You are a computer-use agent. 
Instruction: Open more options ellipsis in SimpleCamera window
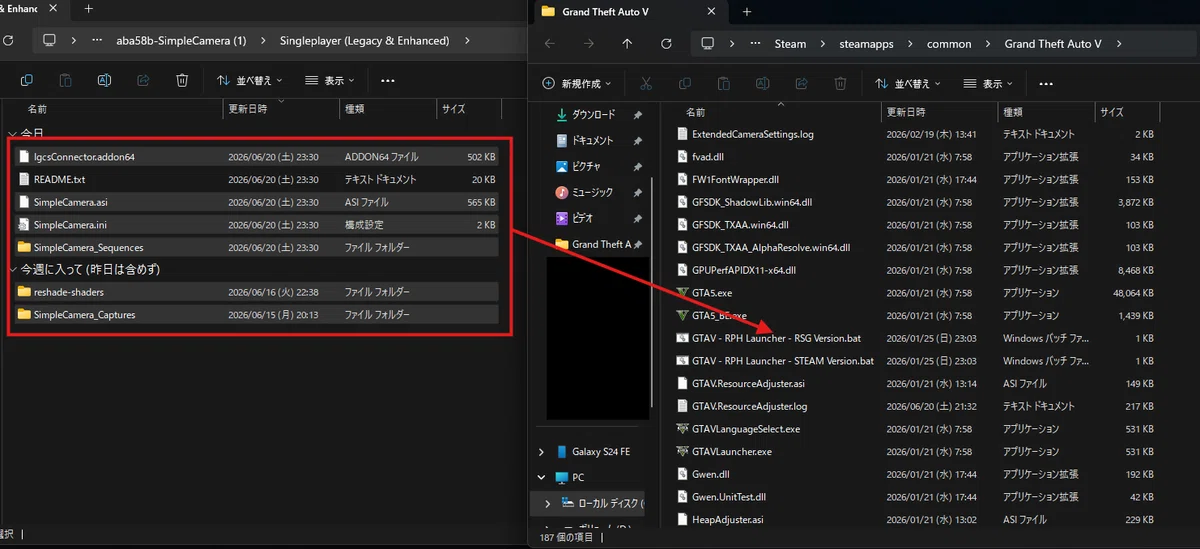388,81
